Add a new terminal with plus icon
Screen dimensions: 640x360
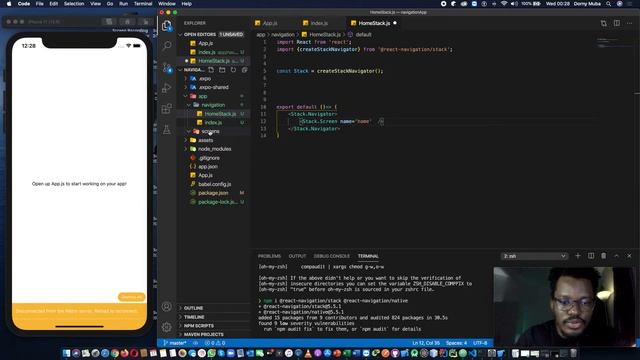(578, 256)
